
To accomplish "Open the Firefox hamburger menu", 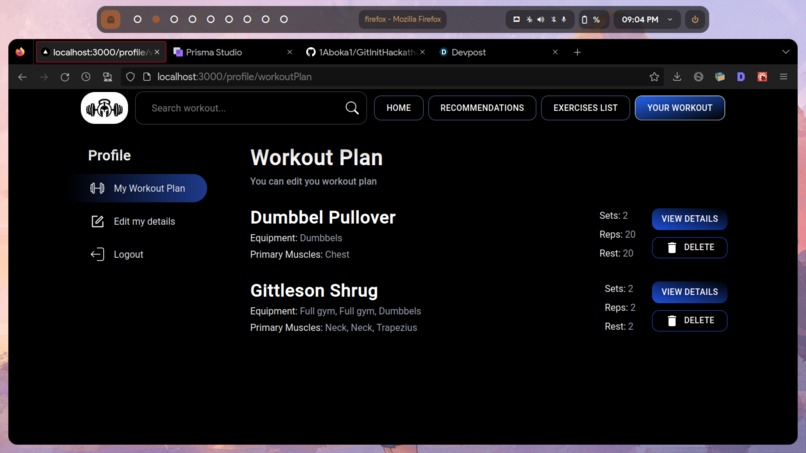I will 783,77.
